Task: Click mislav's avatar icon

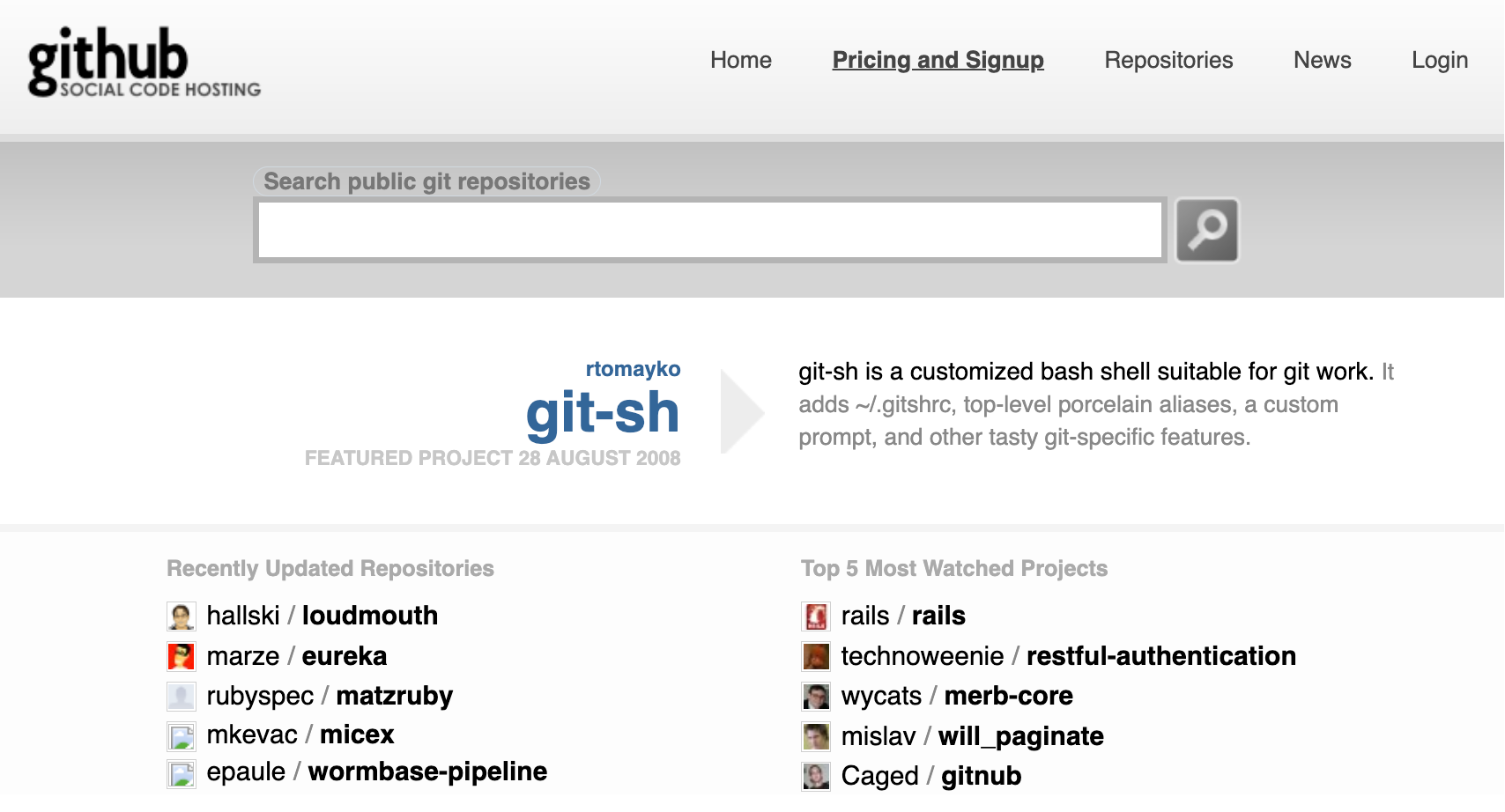Action: click(816, 736)
